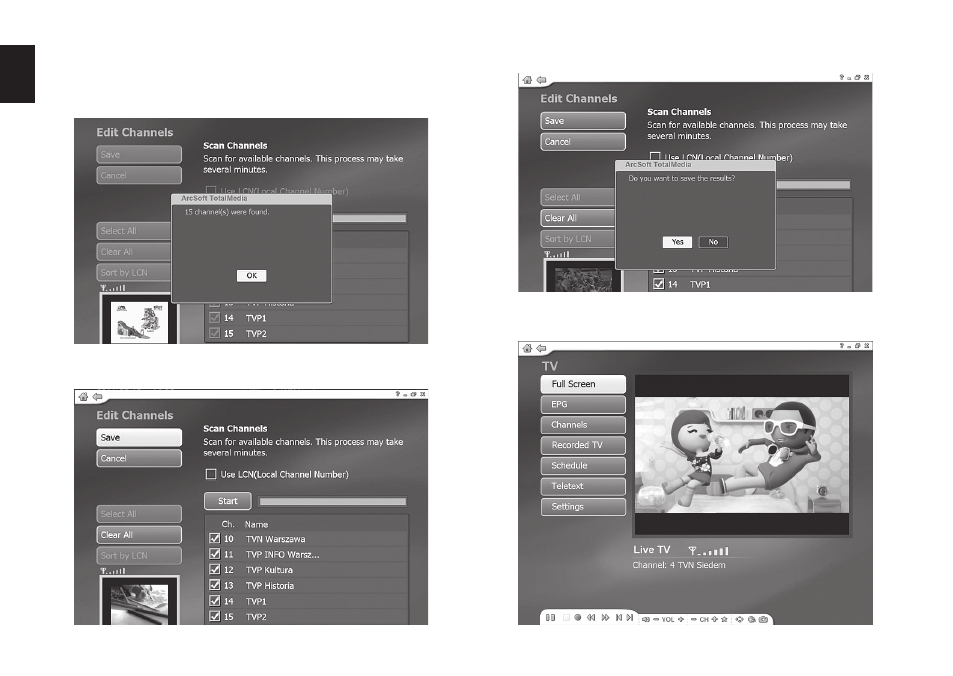Click Sort by LCN in the channel-list window
The width and height of the screenshot is (953, 676).
[139, 556]
